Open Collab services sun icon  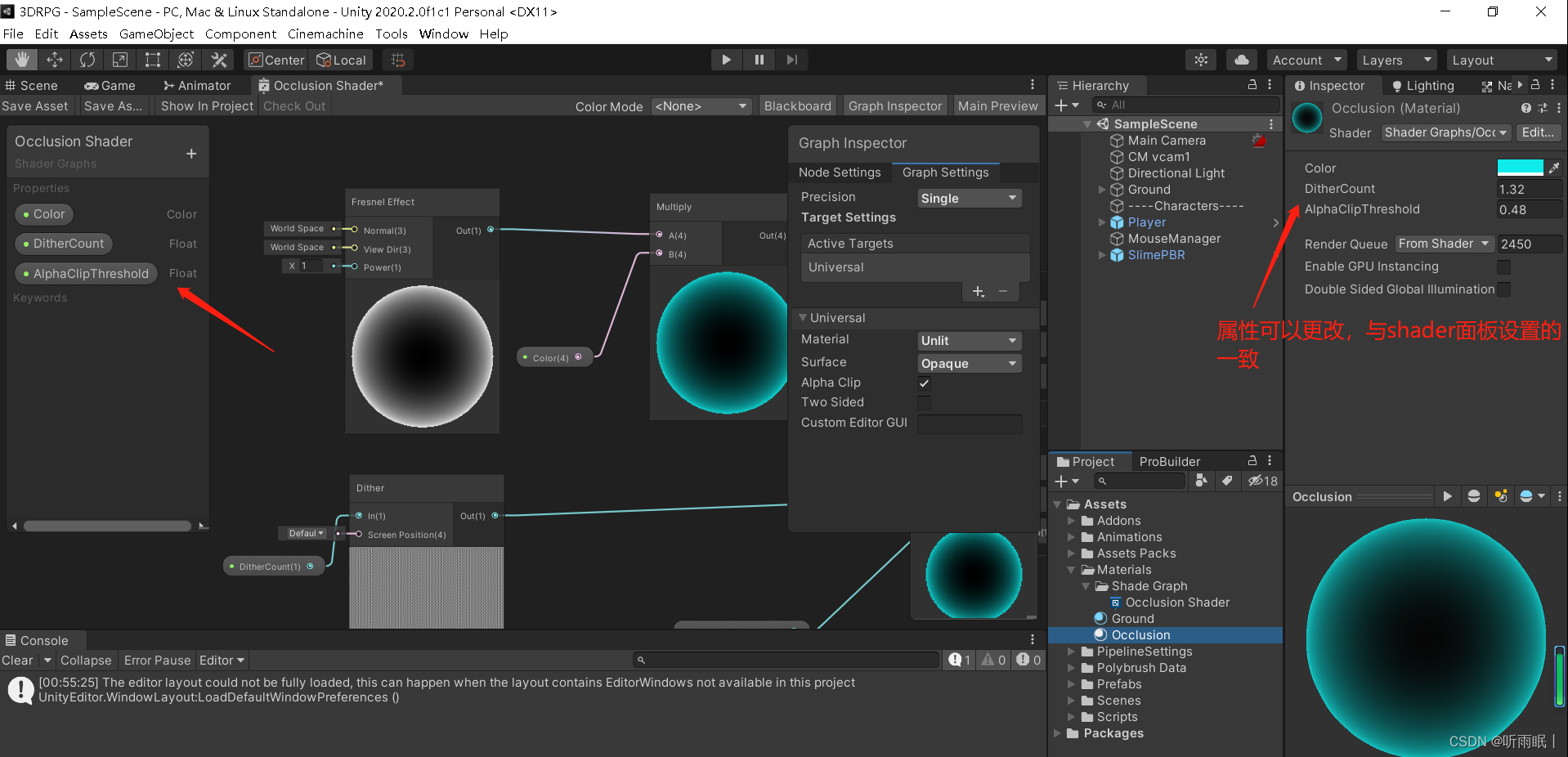coord(1201,60)
